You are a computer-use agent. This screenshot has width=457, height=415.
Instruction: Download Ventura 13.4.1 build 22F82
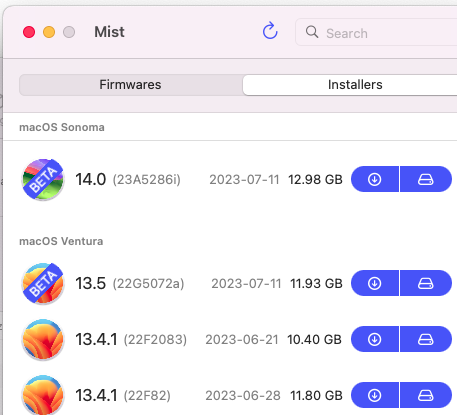point(375,395)
